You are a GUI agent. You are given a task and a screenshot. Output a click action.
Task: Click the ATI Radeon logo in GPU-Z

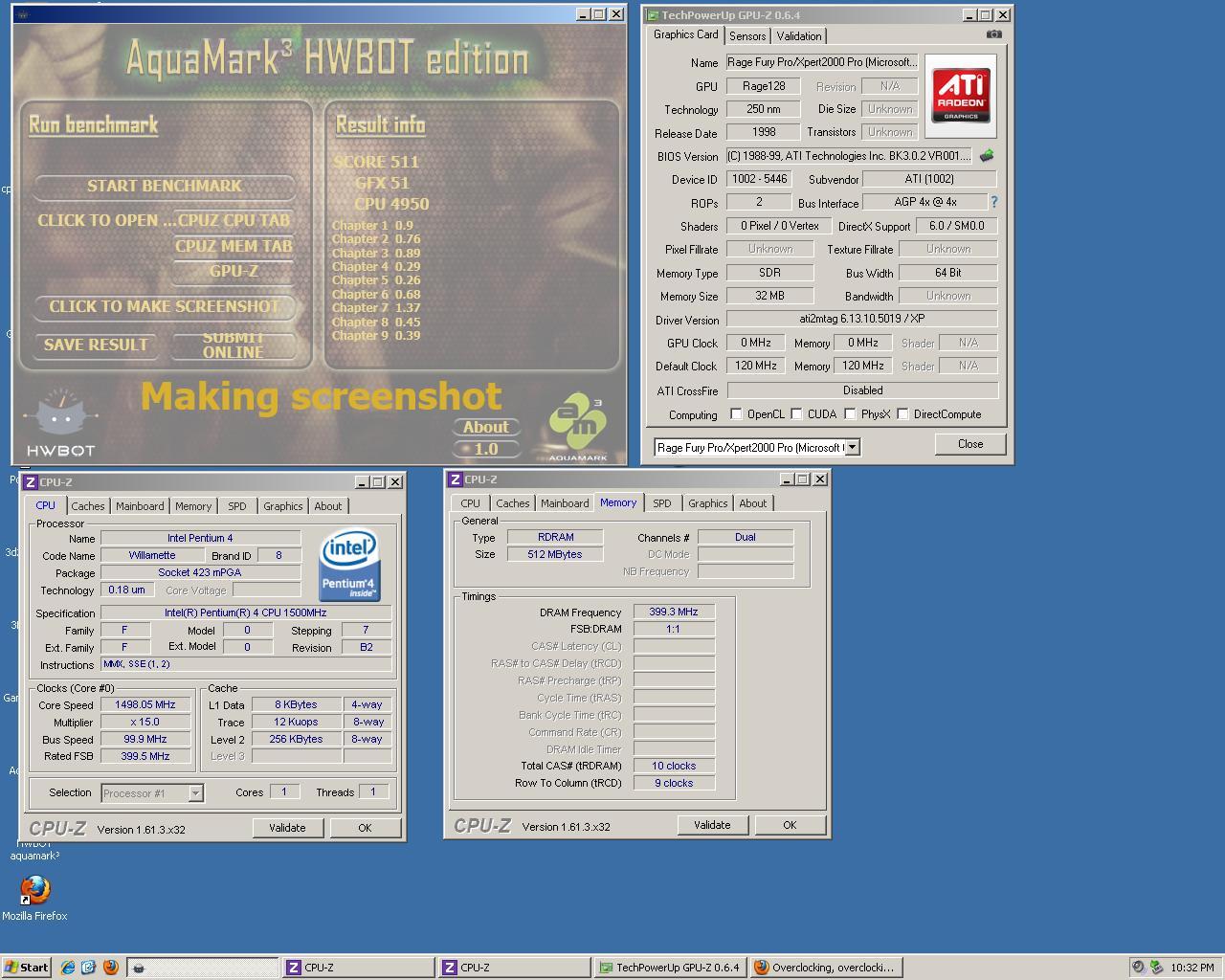click(961, 96)
